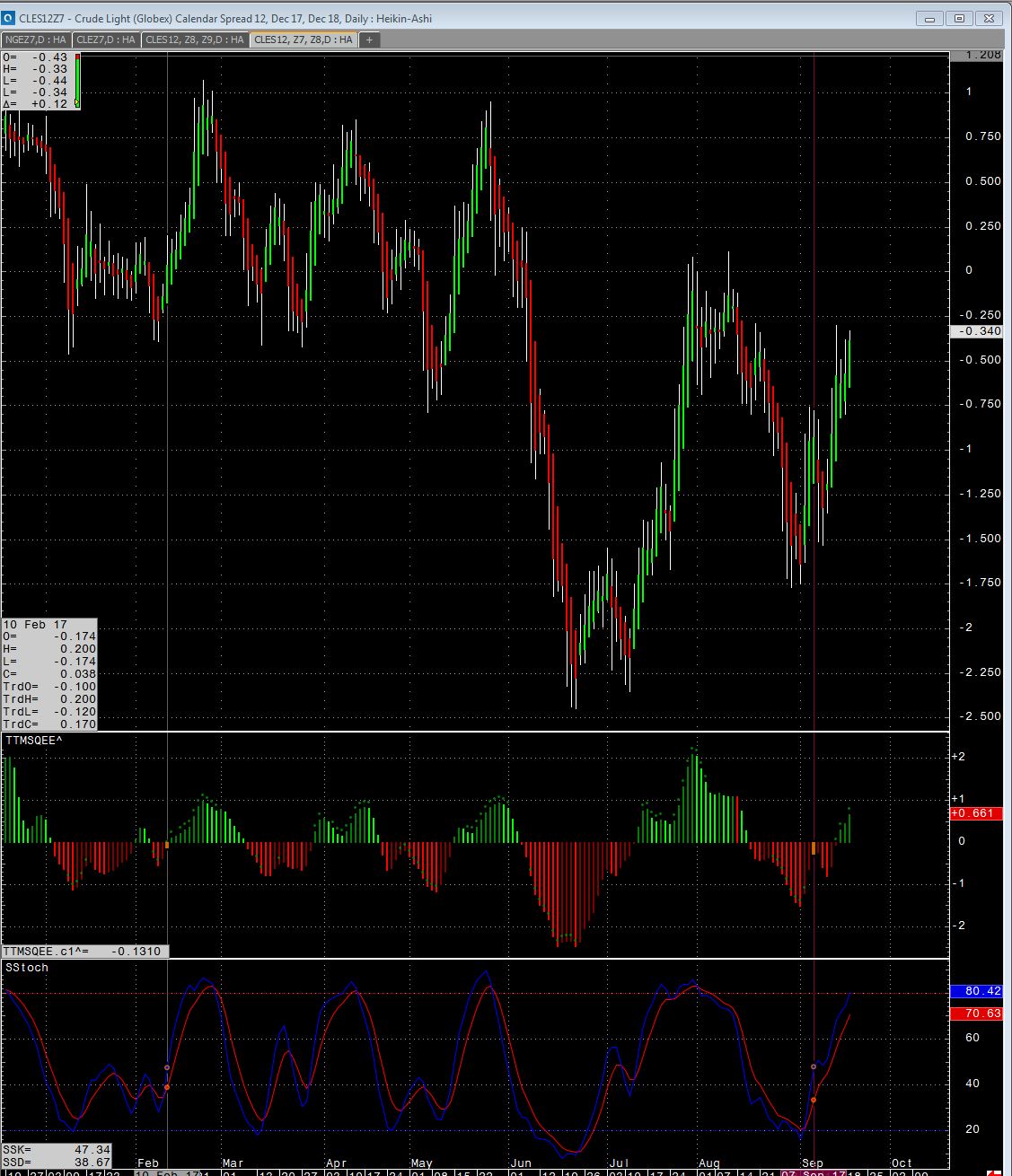This screenshot has width=1012, height=1176.
Task: Click the Jun month label on time axis
Action: point(520,1163)
